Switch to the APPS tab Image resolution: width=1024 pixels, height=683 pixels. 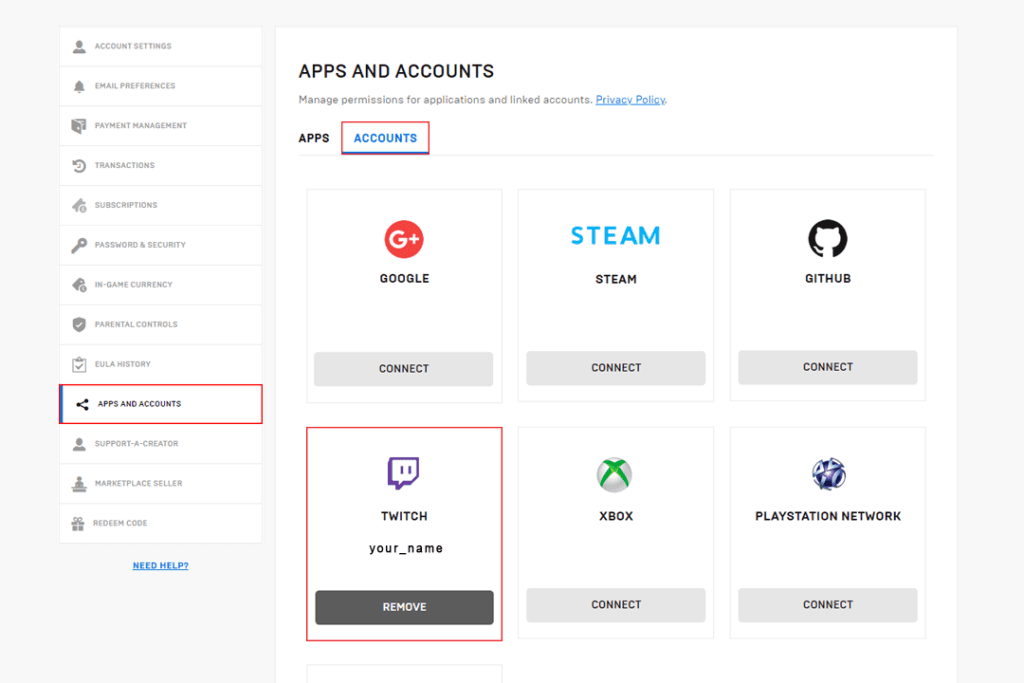coord(314,138)
